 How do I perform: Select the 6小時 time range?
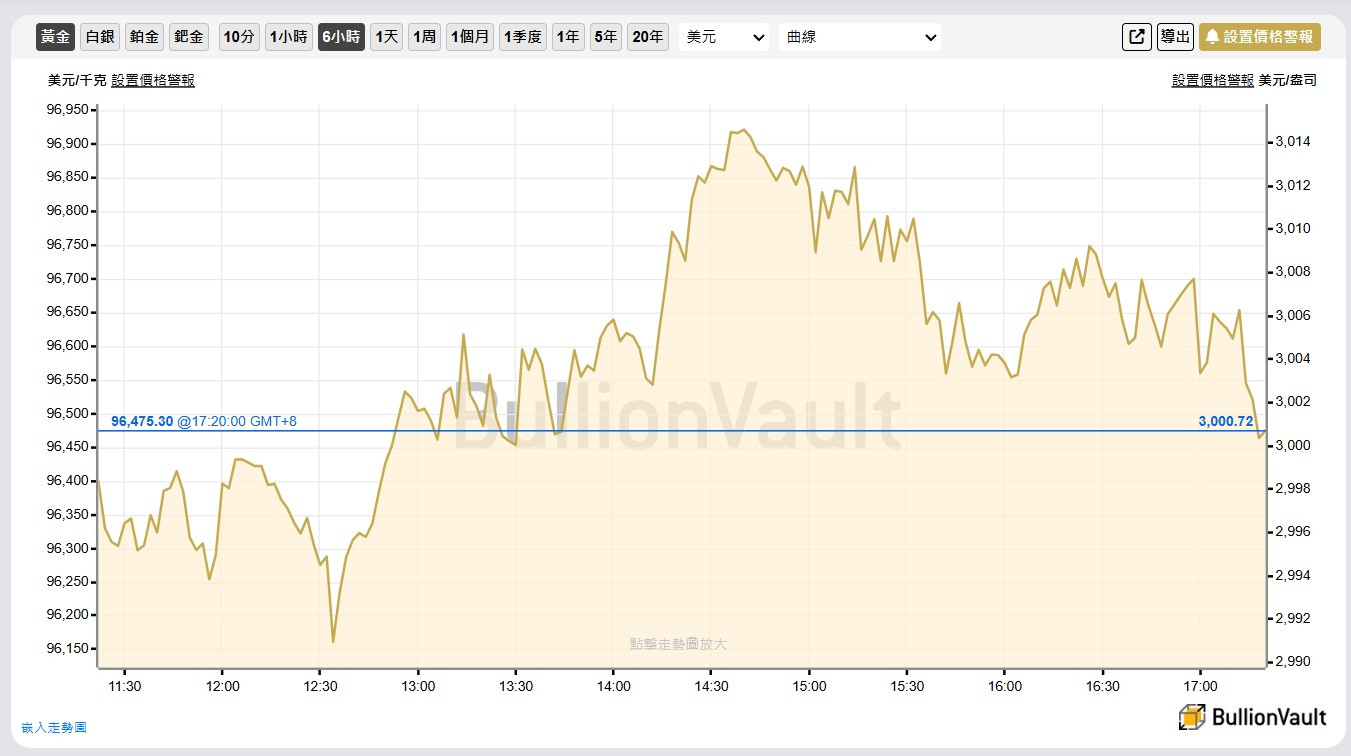[341, 37]
